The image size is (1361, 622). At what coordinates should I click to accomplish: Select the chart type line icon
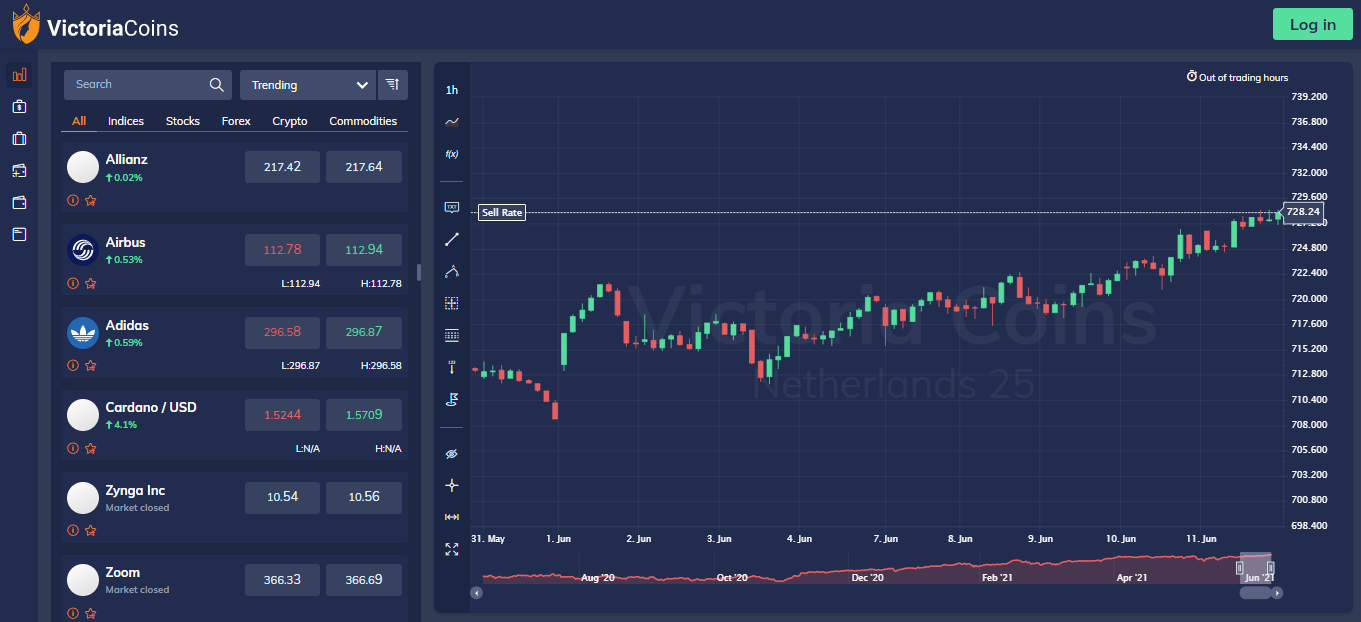452,122
